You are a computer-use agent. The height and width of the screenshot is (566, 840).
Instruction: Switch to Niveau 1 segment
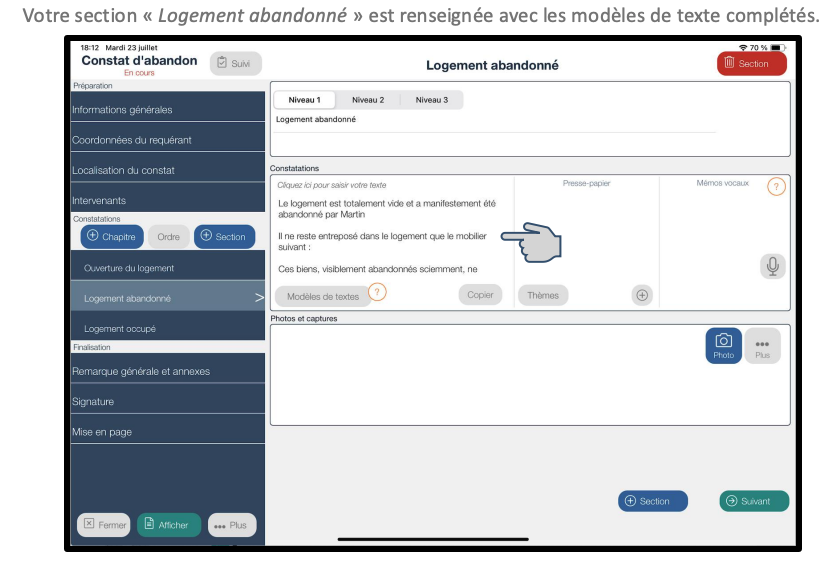click(304, 100)
